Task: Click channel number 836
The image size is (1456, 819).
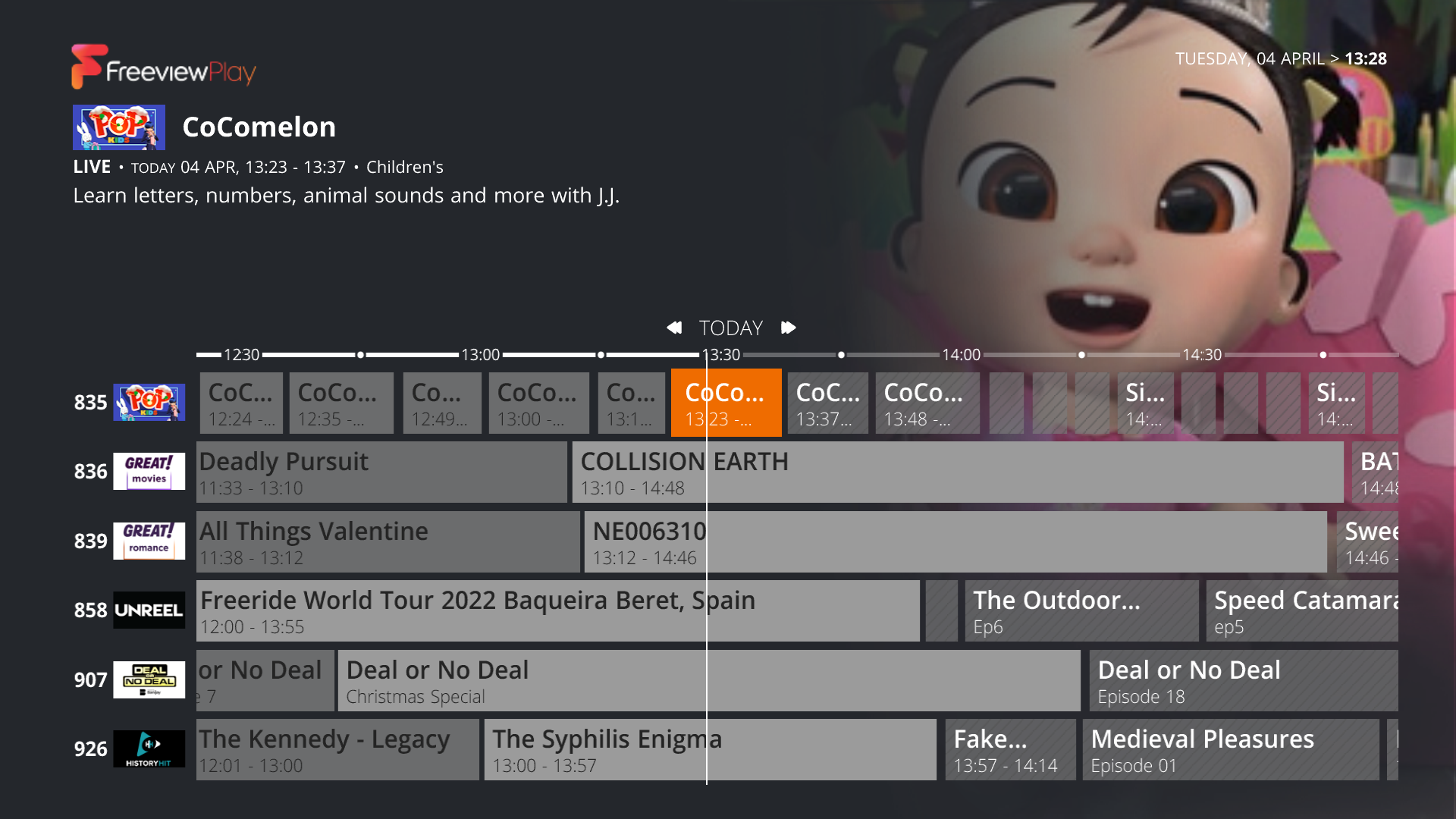Action: pos(90,472)
